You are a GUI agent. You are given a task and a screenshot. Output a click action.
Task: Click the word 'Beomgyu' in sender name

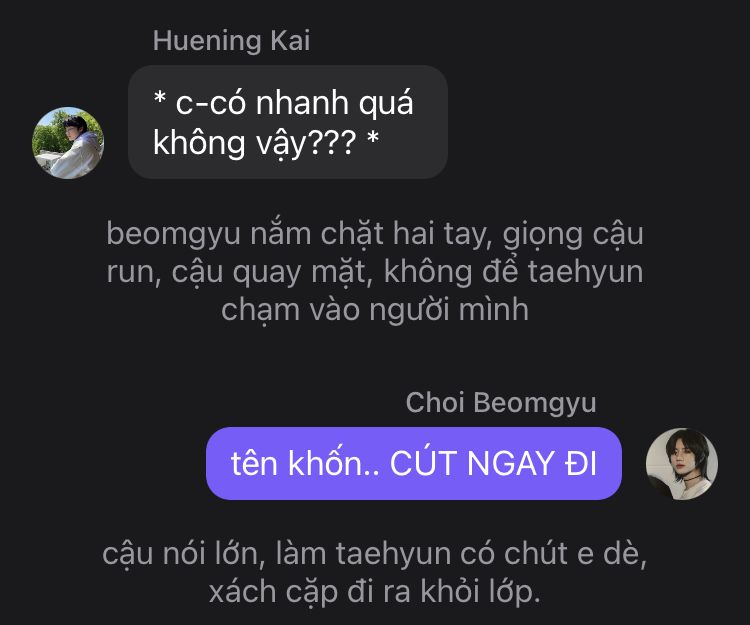[535, 404]
